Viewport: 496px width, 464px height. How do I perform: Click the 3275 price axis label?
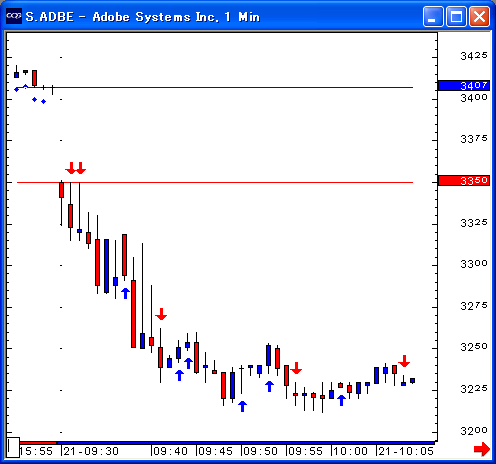click(474, 306)
